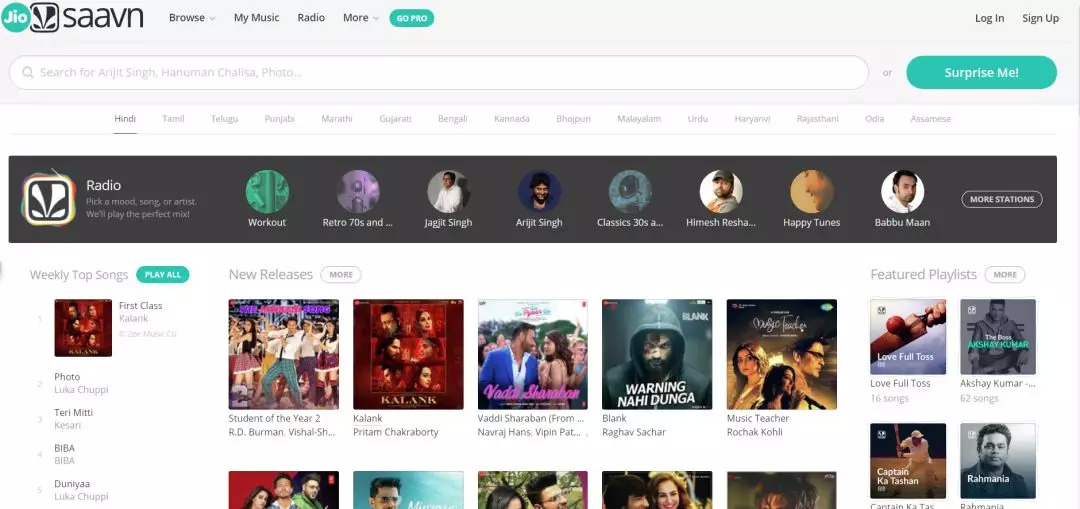The height and width of the screenshot is (509, 1080).
Task: Click the Kalank link under First Class
Action: point(134,318)
